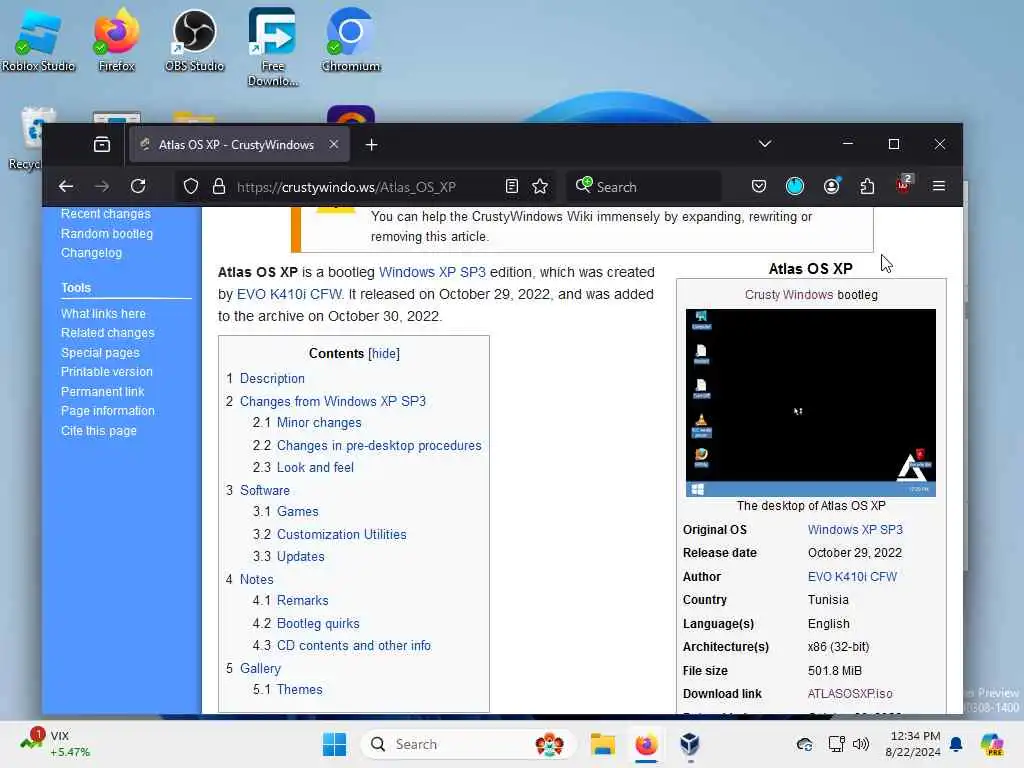Open the Printable version link
1024x768 pixels.
[x=106, y=372]
